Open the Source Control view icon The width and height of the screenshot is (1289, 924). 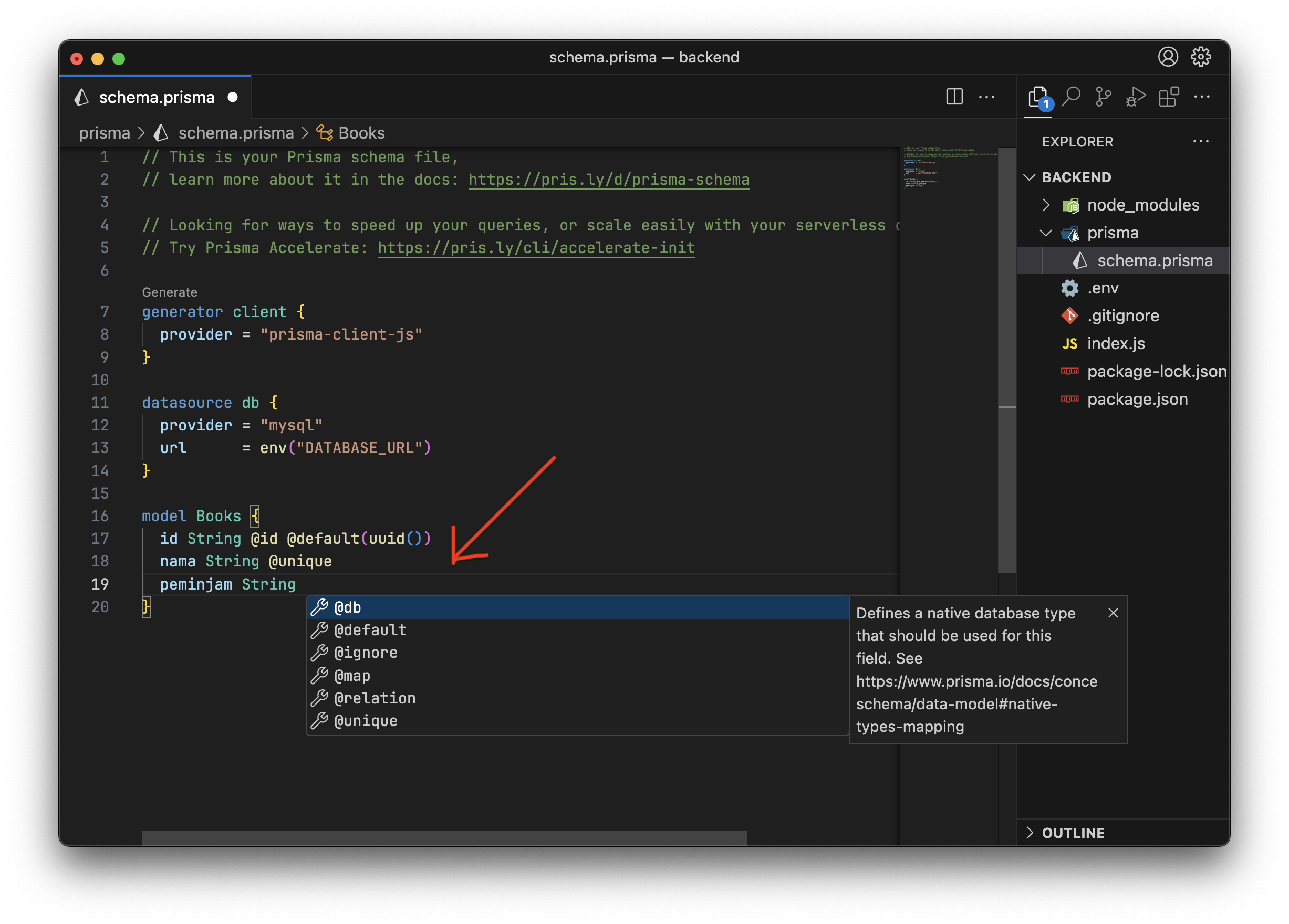(x=1103, y=97)
